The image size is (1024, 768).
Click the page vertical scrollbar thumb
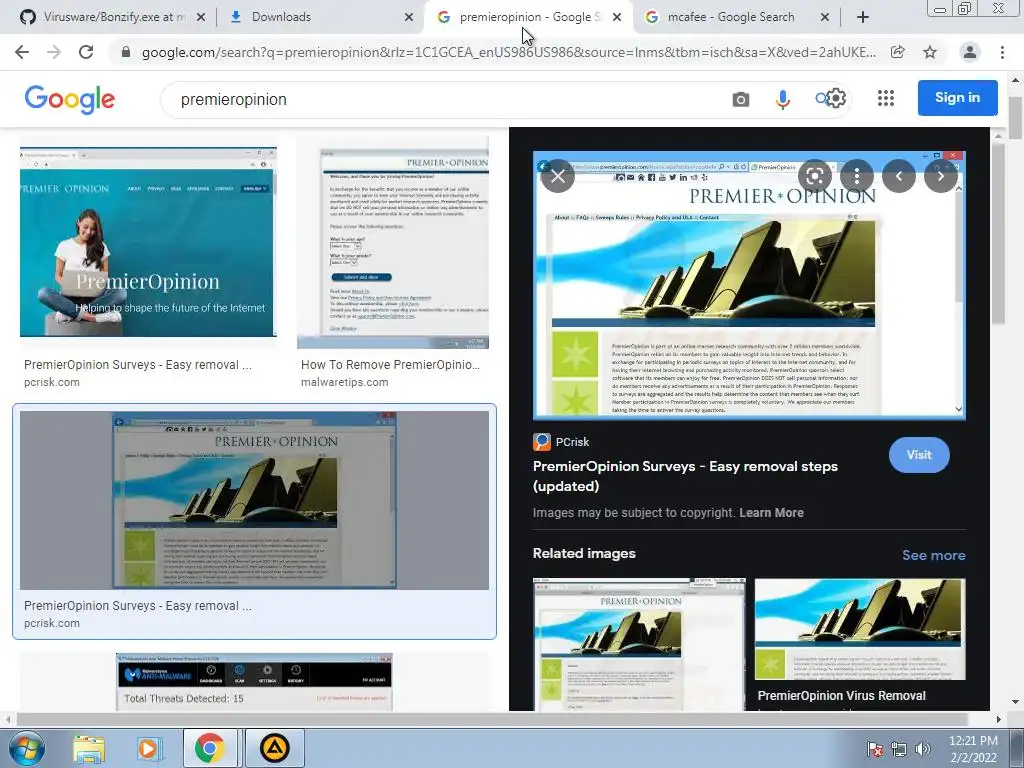point(1015,118)
